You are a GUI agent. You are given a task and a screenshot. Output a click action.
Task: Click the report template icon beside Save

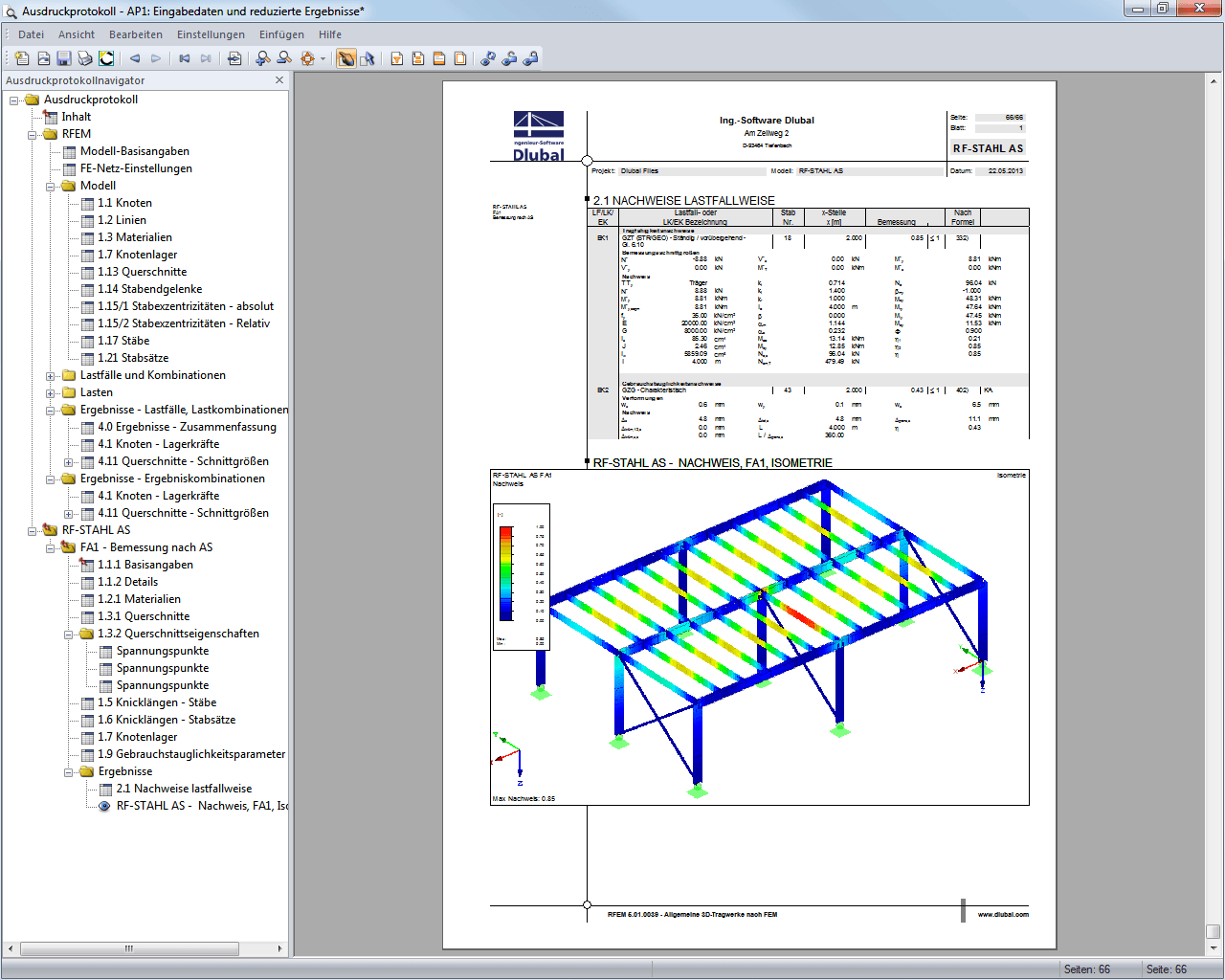[43, 58]
